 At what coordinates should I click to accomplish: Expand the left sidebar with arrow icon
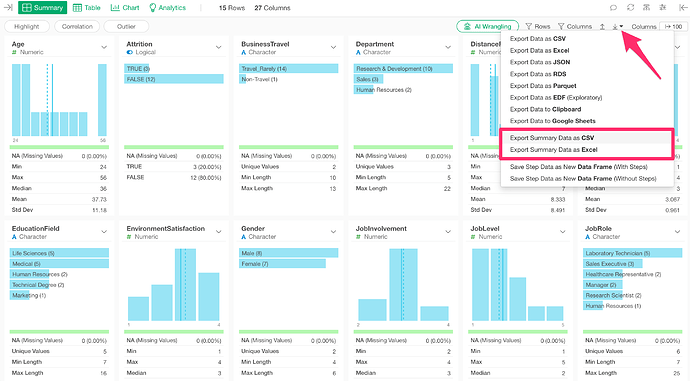pos(8,7)
